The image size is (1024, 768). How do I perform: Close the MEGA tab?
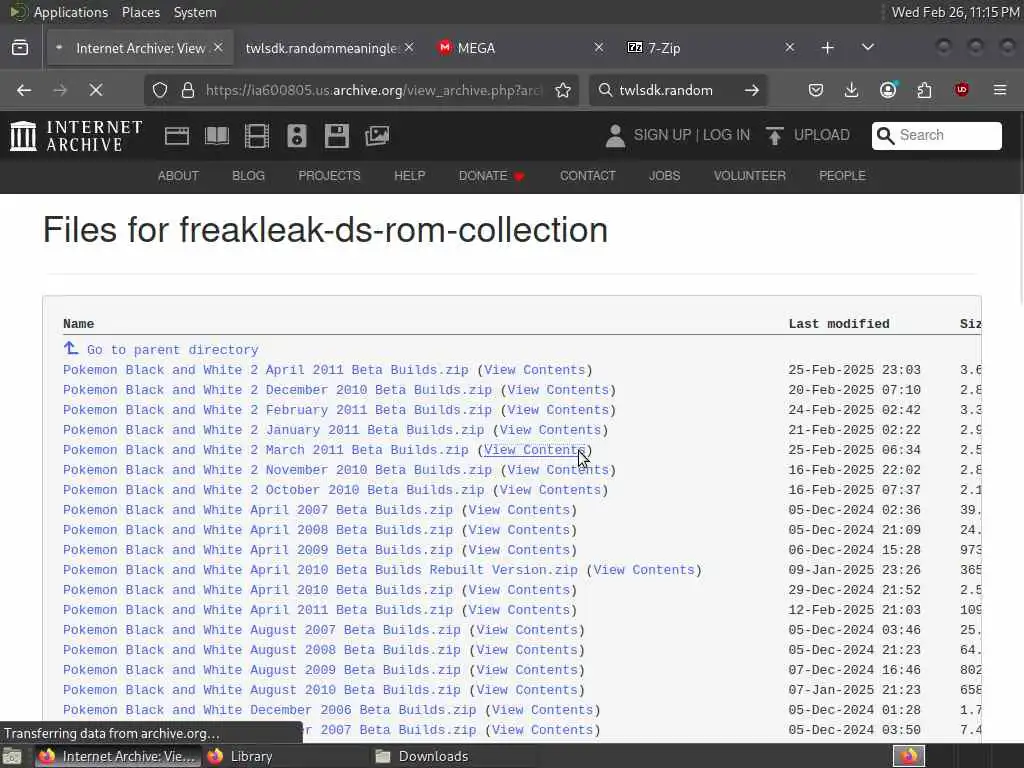598,48
